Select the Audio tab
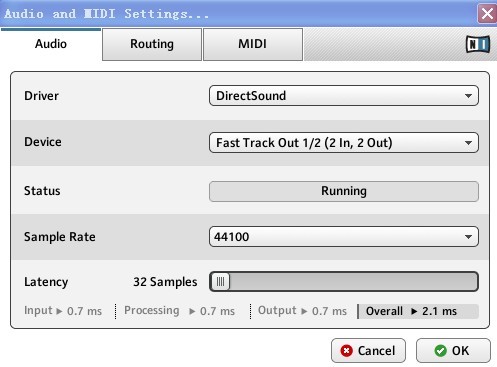The width and height of the screenshot is (497, 367). (51, 44)
